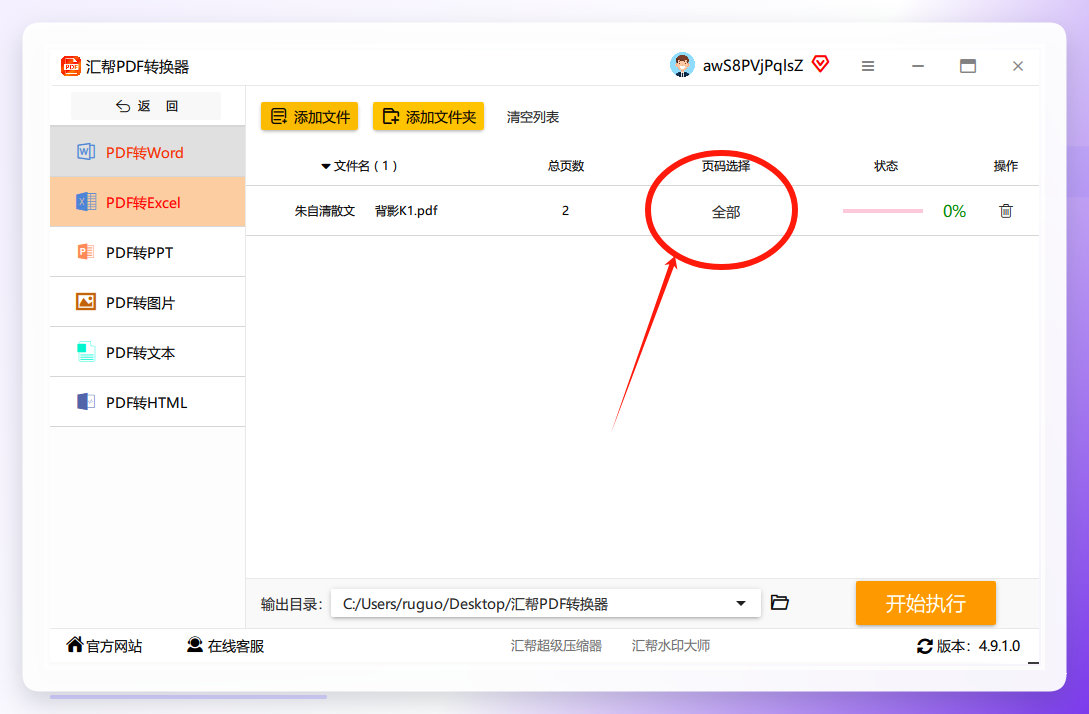Open the 汇帮水印大师 link
The height and width of the screenshot is (714, 1089).
pyautogui.click(x=671, y=646)
